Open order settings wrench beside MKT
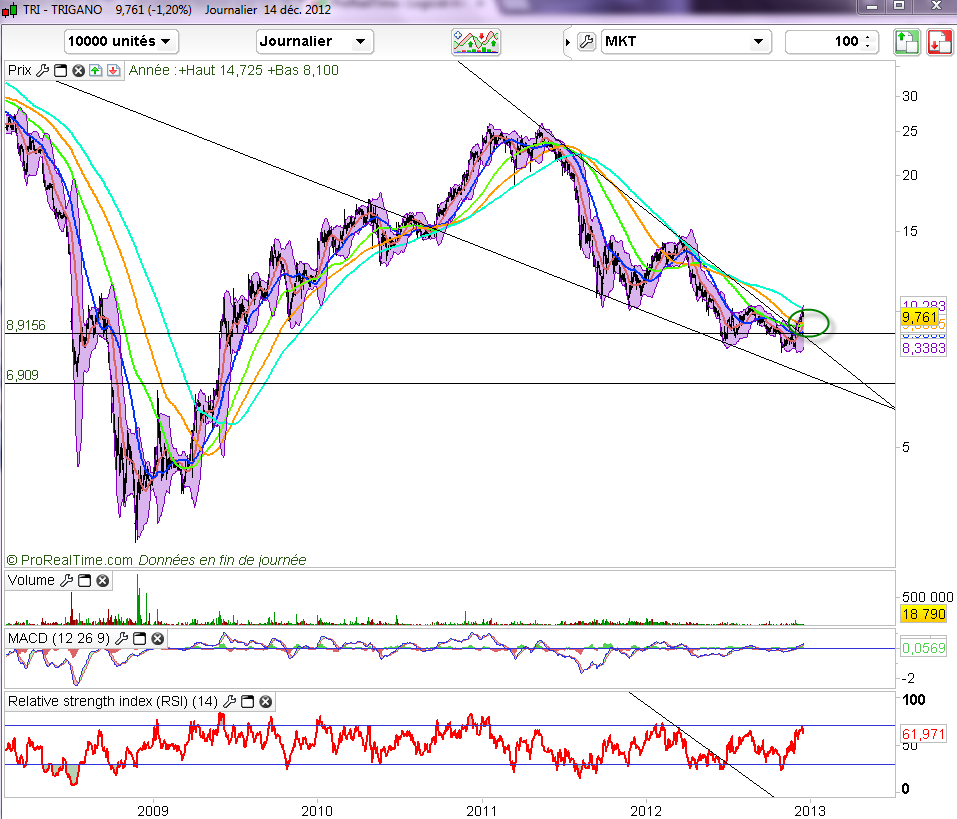 [x=587, y=41]
